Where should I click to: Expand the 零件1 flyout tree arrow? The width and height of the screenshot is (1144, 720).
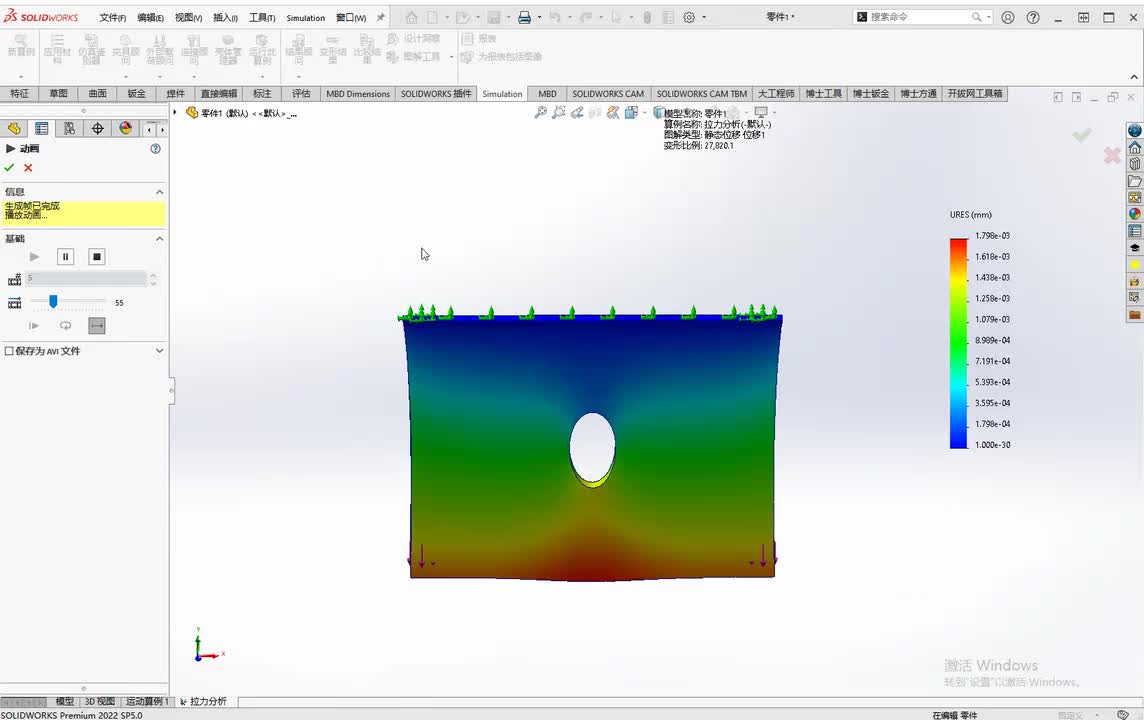click(x=175, y=112)
